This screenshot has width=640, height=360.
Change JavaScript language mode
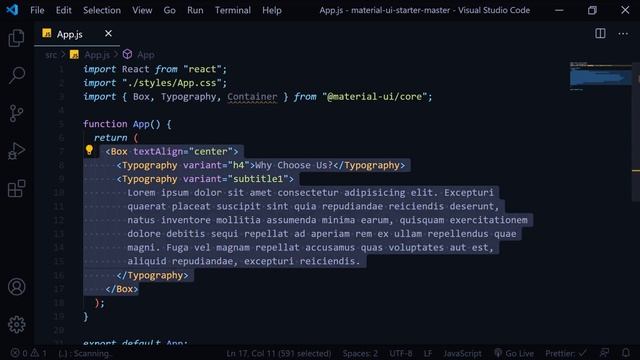462,353
